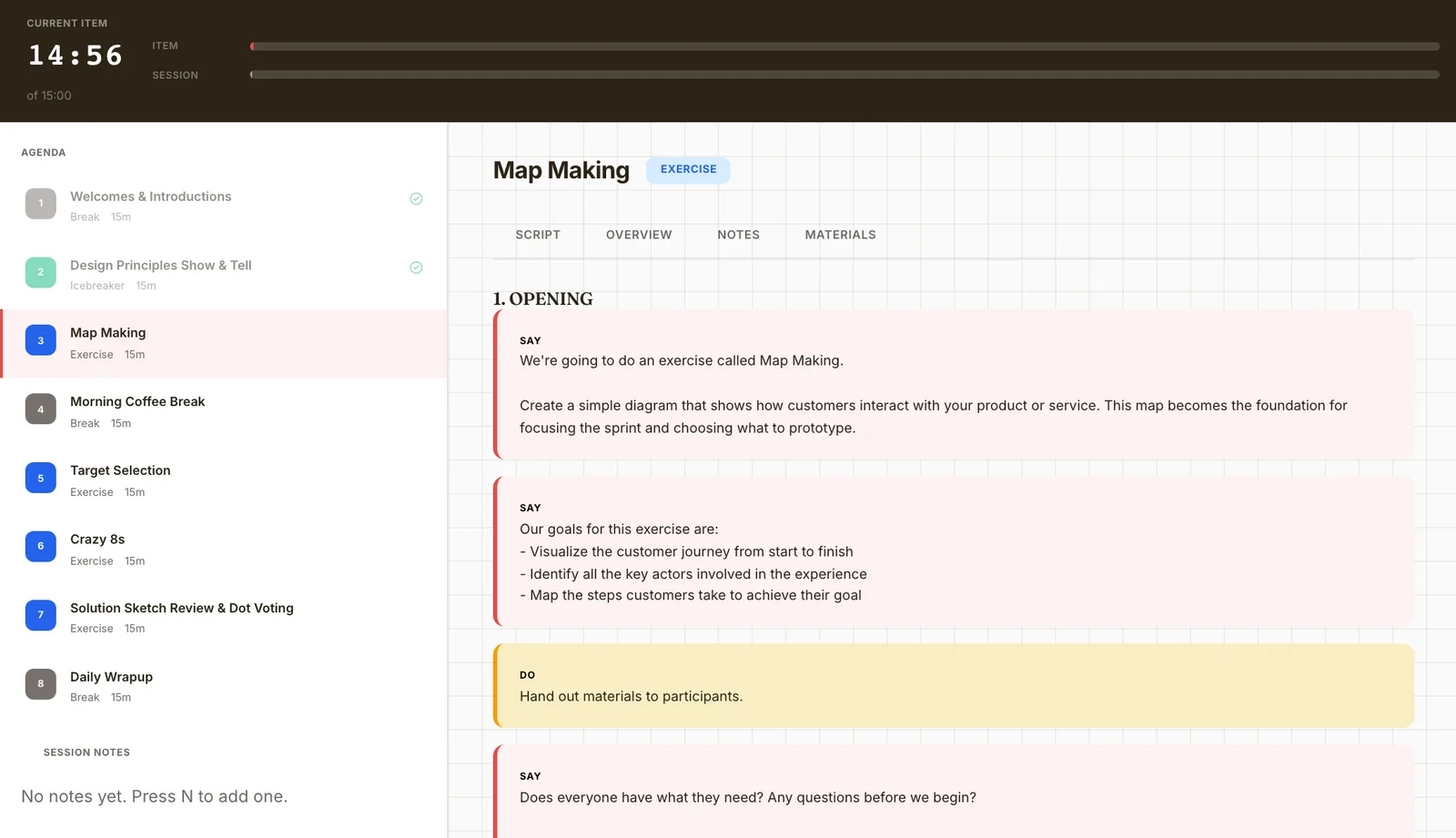This screenshot has width=1456, height=838.
Task: Click the EXERCISE tag next to Map Making
Action: click(x=688, y=169)
